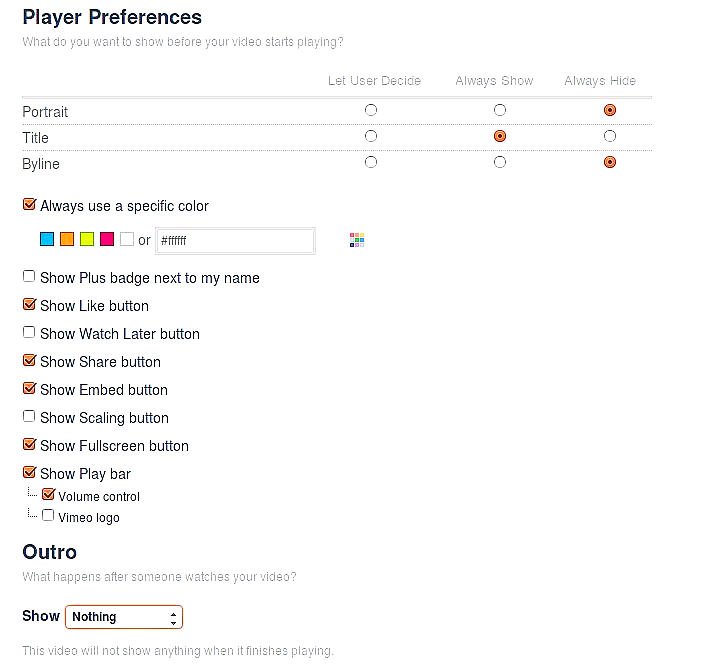Choose the white color swatch
The width and height of the screenshot is (711, 665).
[x=127, y=240]
